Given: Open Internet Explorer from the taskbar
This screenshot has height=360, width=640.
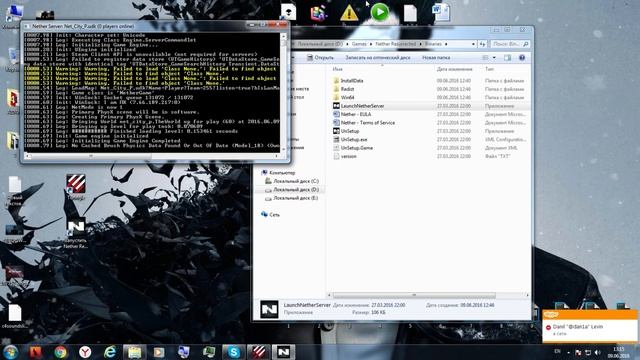Looking at the screenshot, I should 110,352.
